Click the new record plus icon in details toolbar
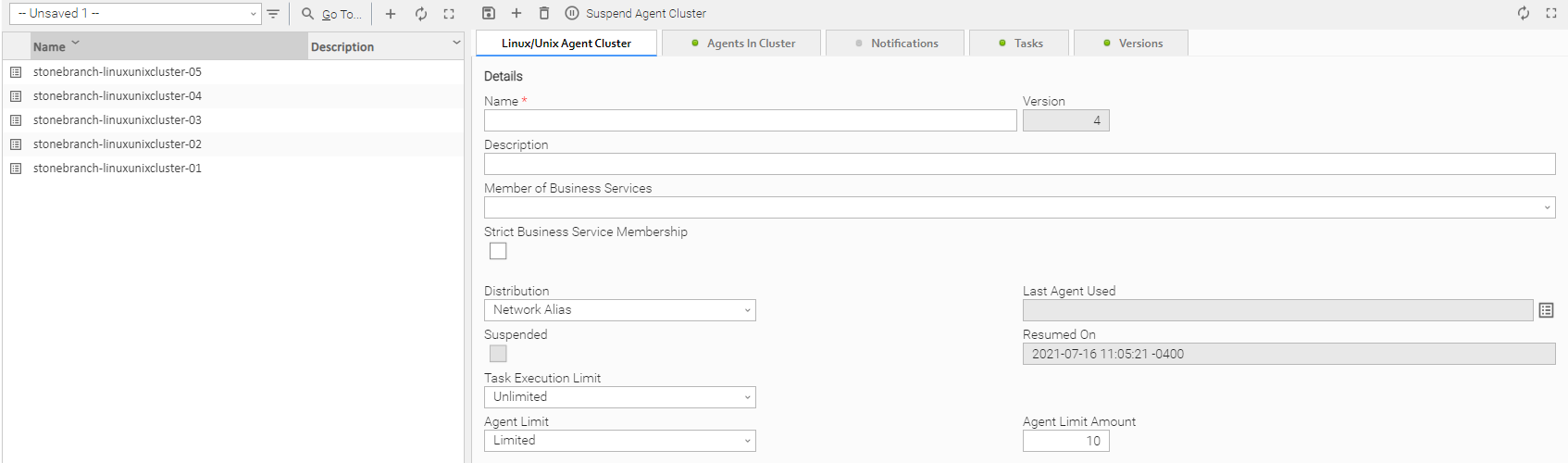The height and width of the screenshot is (463, 1568). coord(516,13)
